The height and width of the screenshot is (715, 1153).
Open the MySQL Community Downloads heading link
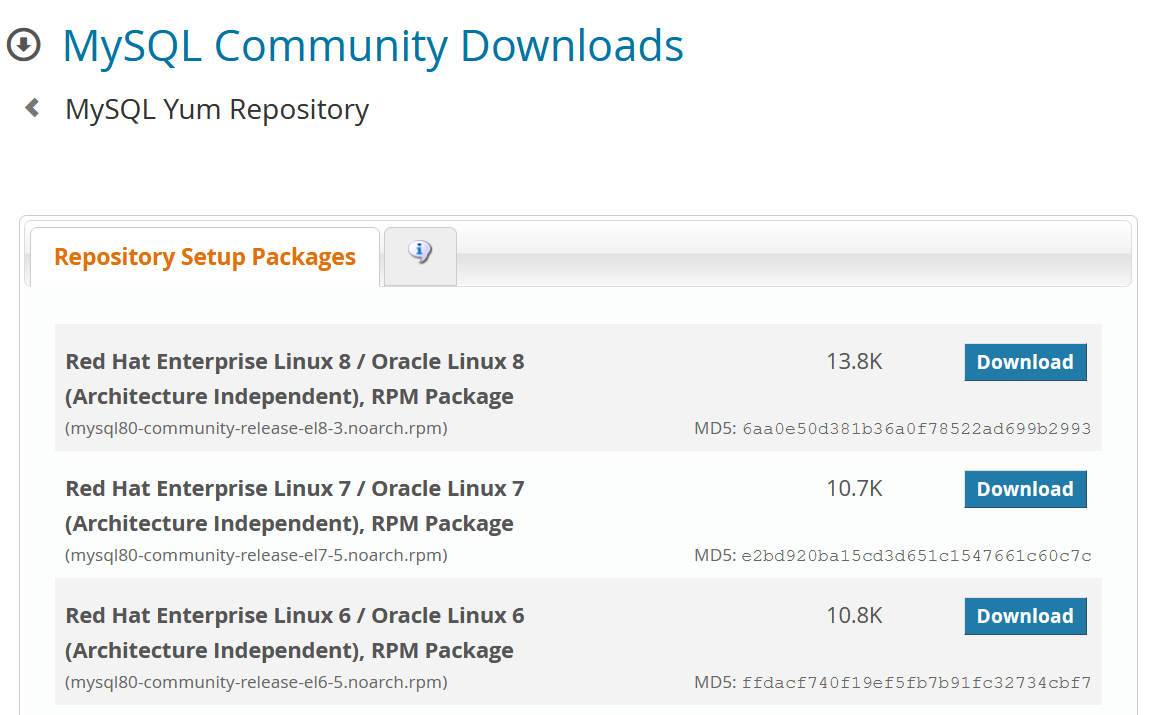click(373, 46)
